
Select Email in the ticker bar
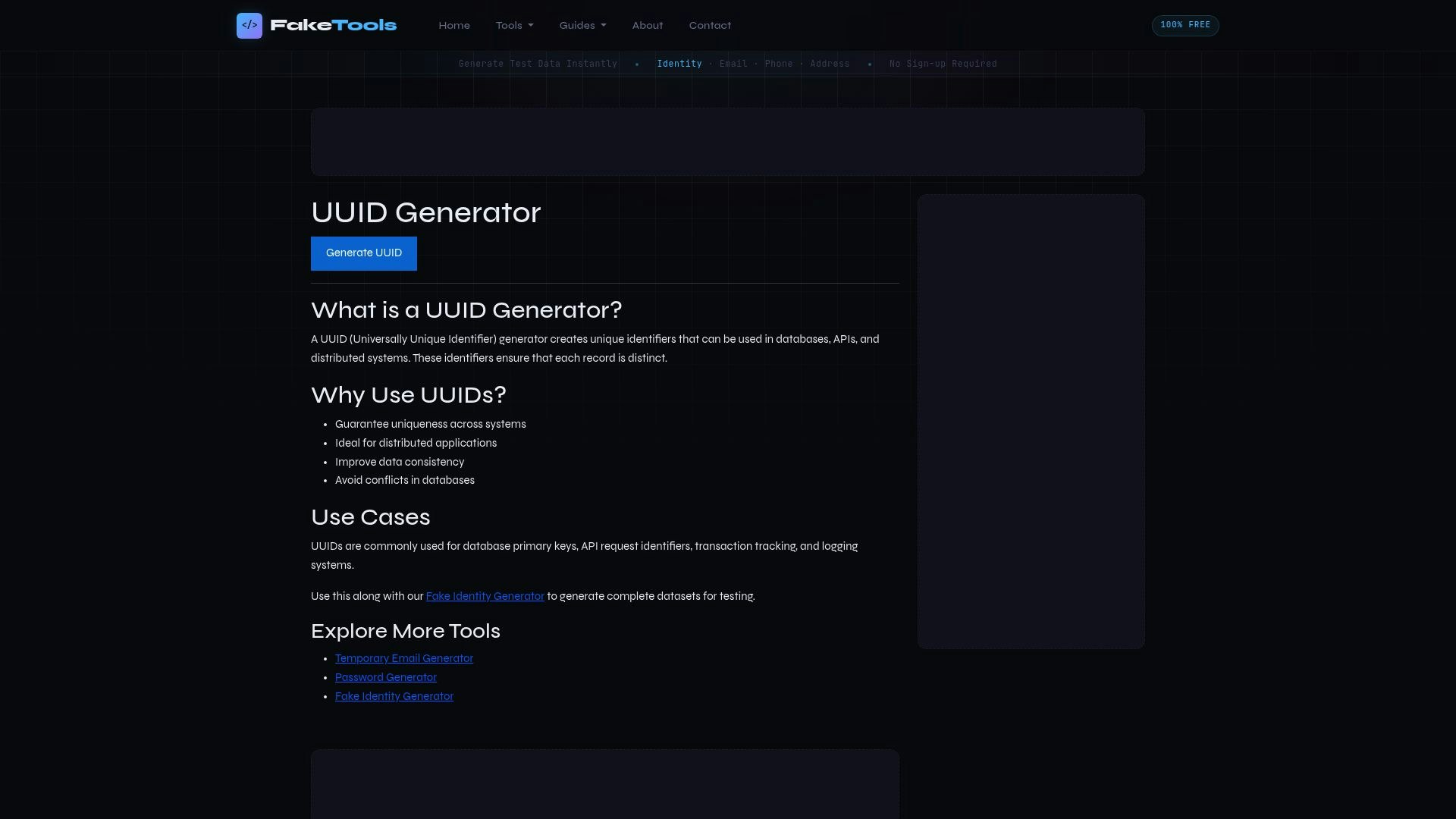733,64
